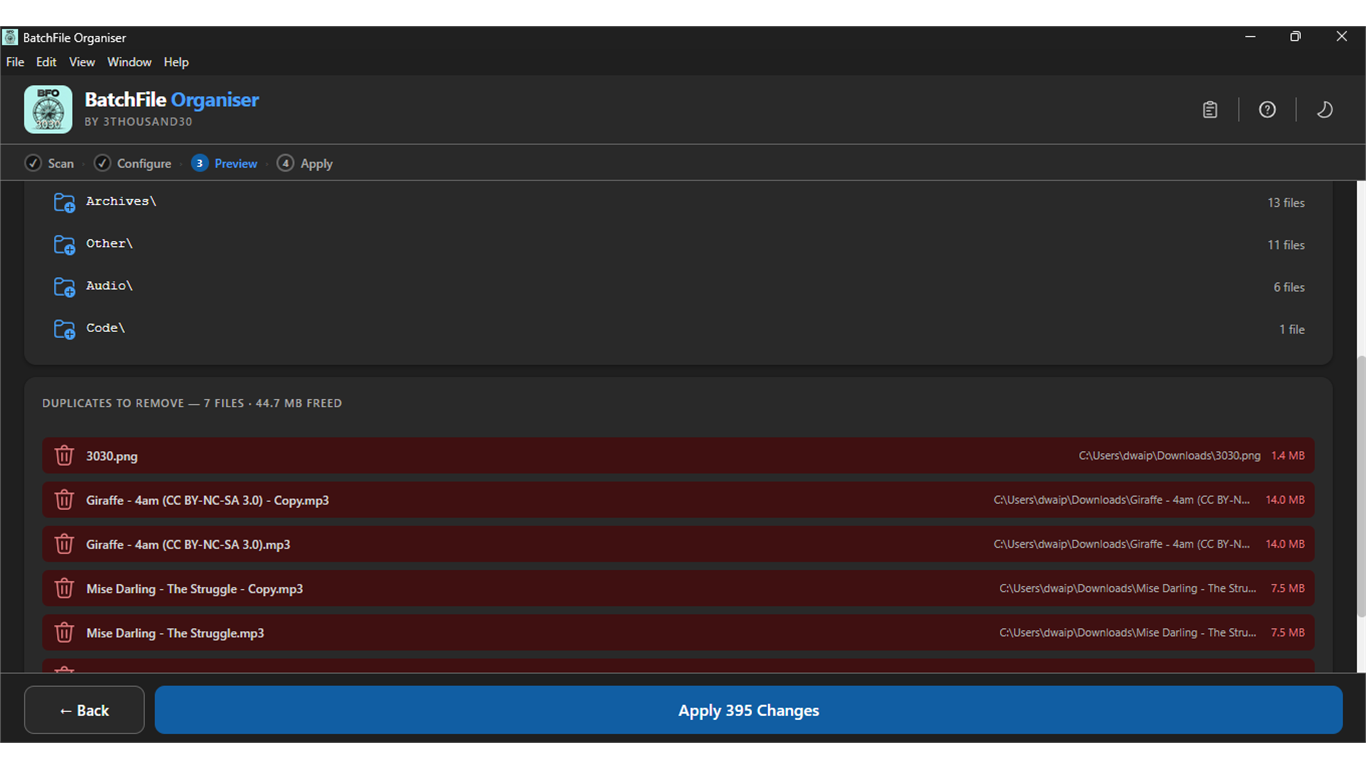Click the BY 3THOUSAND30 subtitle
Viewport: 1366px width, 768px height.
click(x=138, y=122)
